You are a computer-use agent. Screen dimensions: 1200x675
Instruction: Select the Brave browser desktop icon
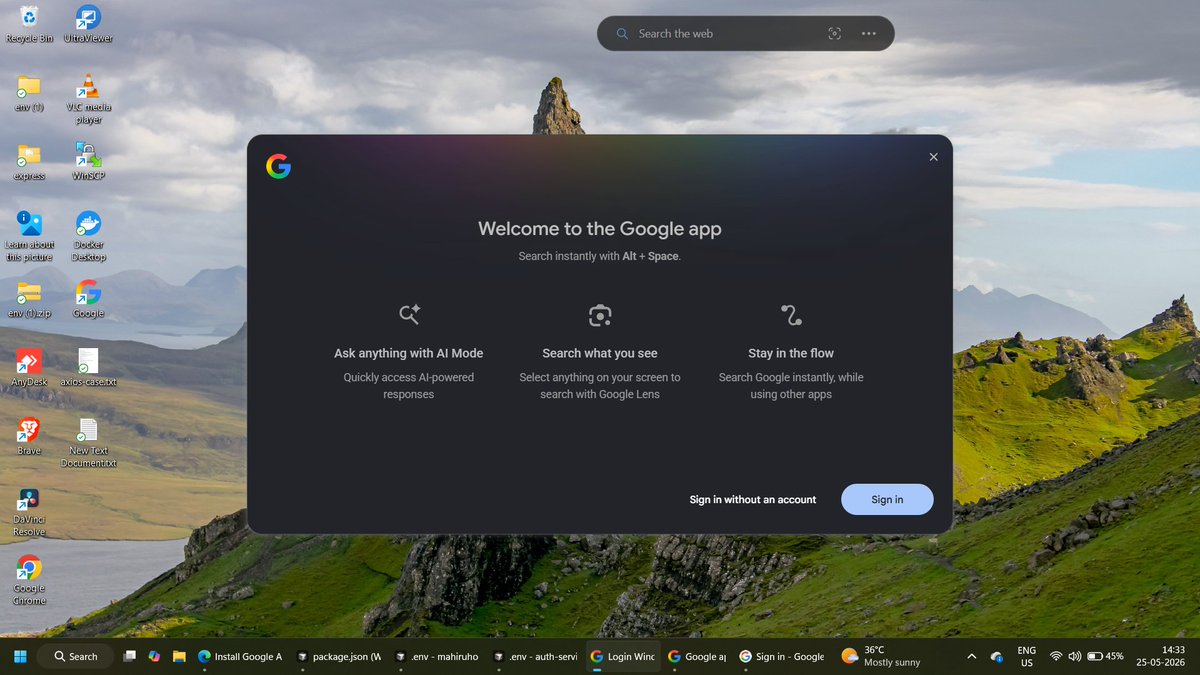tap(29, 437)
